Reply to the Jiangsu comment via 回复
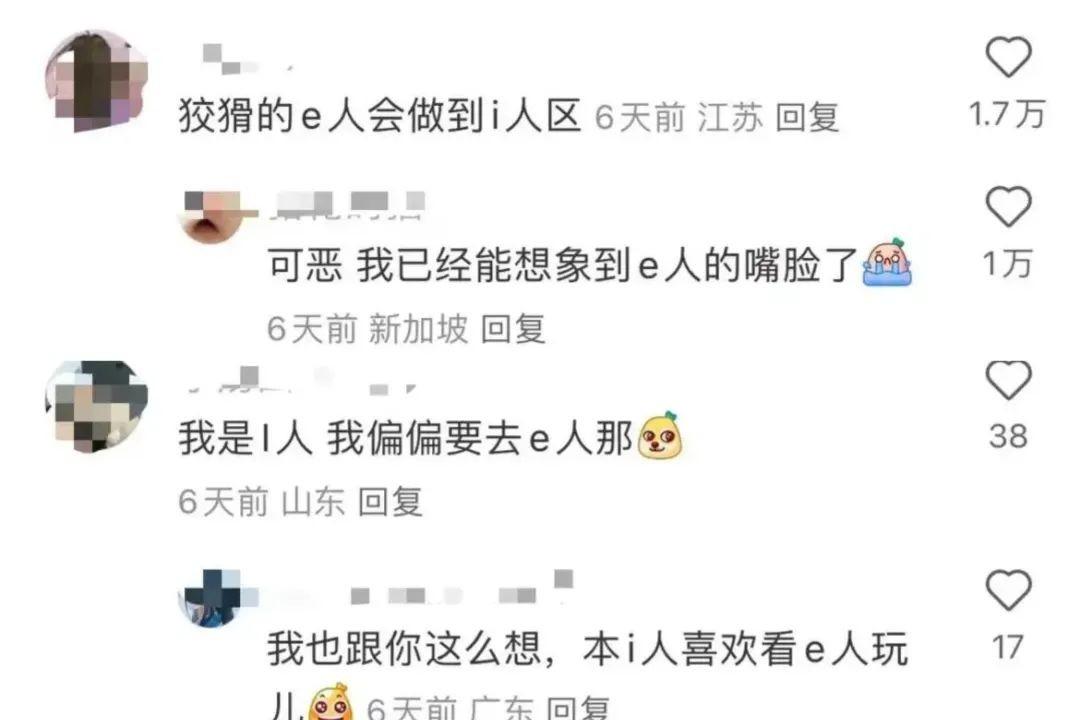Screen dimensions: 1080x720 807,116
